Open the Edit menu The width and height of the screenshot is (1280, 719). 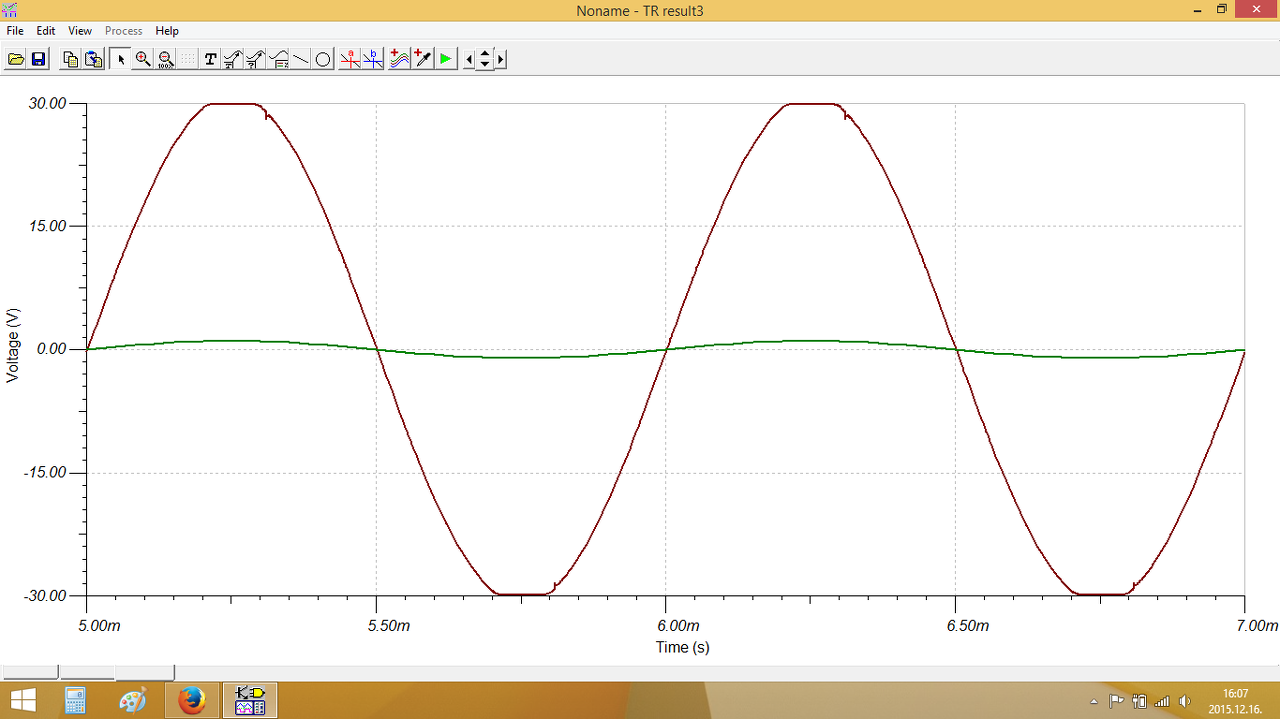pyautogui.click(x=46, y=31)
